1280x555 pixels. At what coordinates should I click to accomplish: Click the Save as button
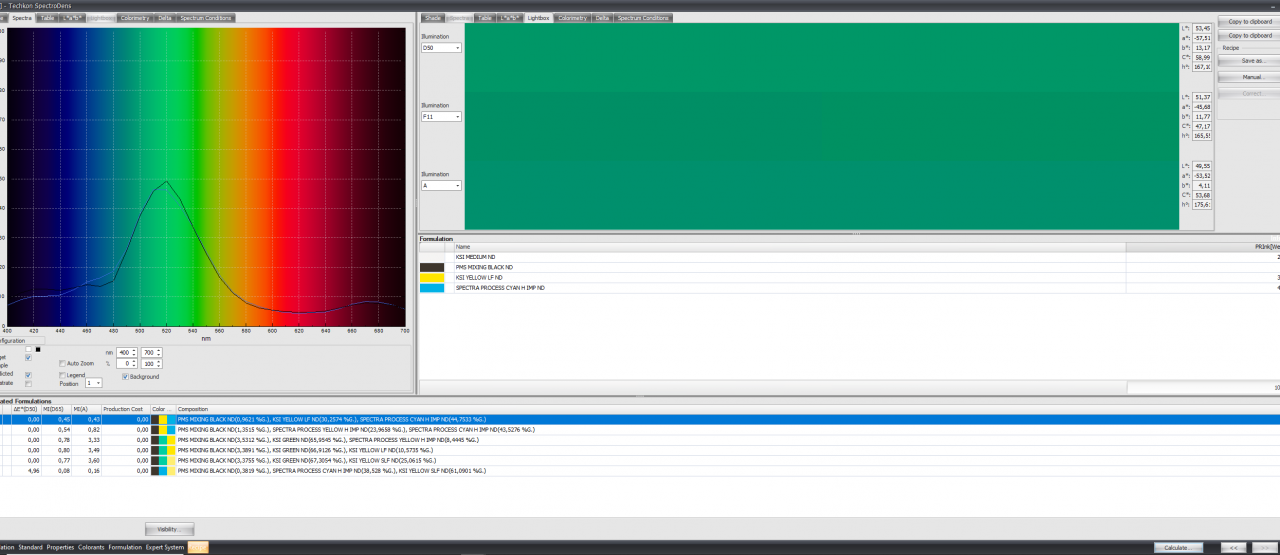[1252, 61]
